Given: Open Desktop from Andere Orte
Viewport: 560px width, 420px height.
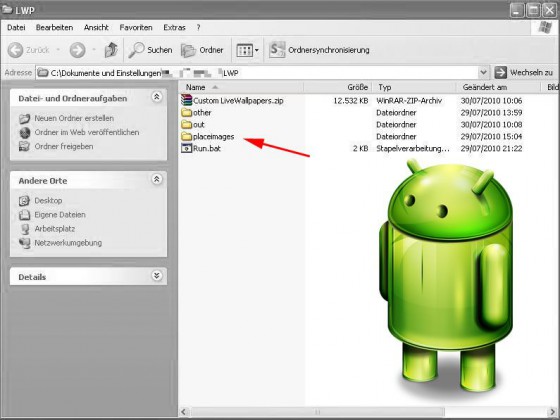Looking at the screenshot, I should click(x=48, y=200).
